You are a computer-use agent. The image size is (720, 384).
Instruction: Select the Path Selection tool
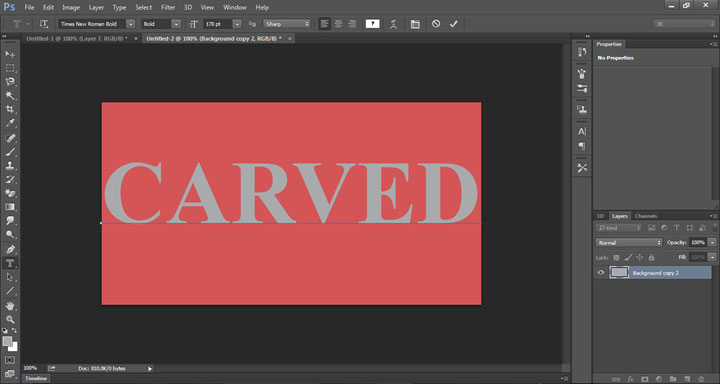click(10, 277)
